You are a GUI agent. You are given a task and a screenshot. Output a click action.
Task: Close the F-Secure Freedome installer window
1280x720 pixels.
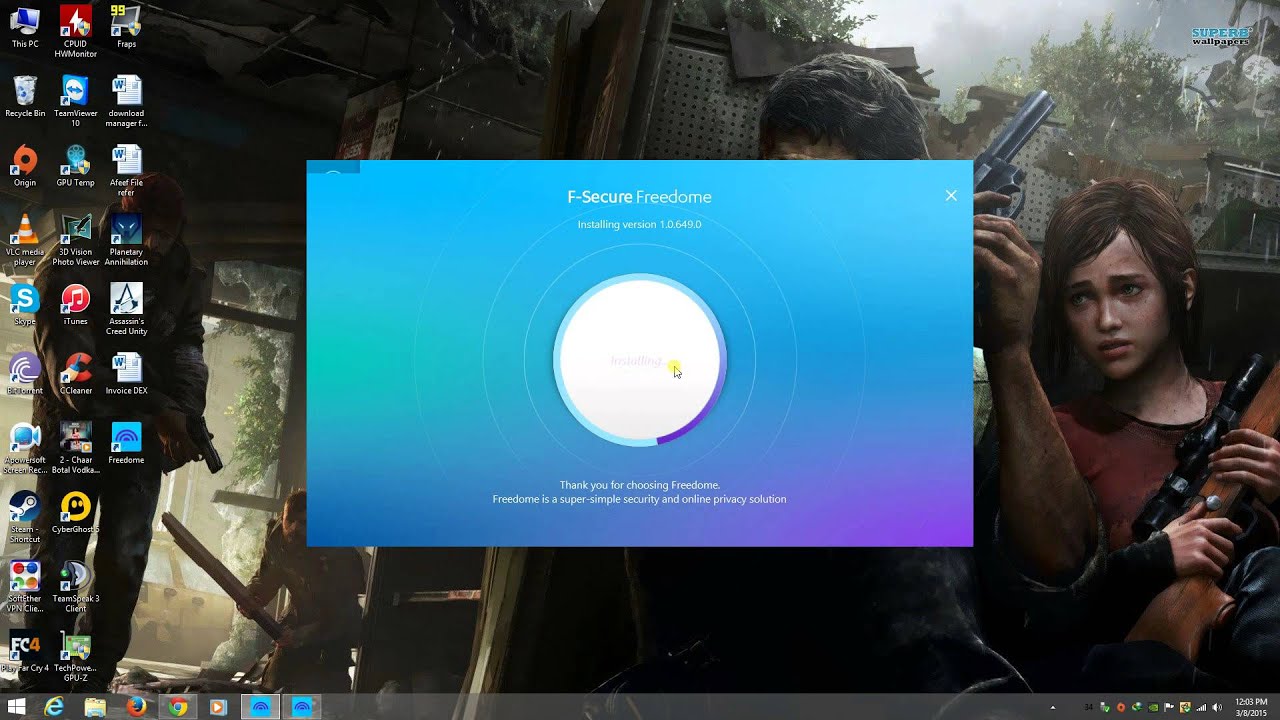click(x=951, y=196)
